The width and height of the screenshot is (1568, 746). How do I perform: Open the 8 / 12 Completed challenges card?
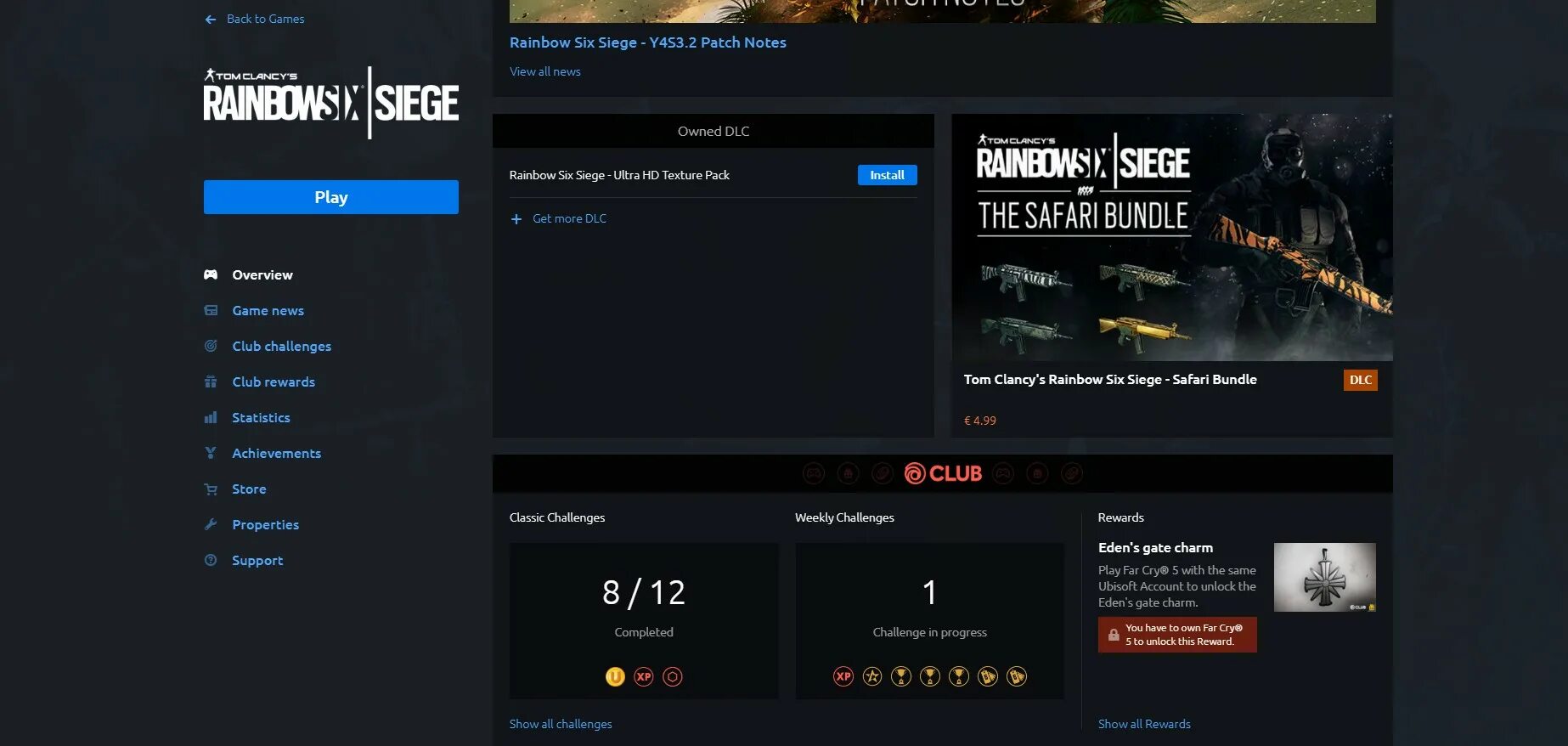pyautogui.click(x=644, y=621)
